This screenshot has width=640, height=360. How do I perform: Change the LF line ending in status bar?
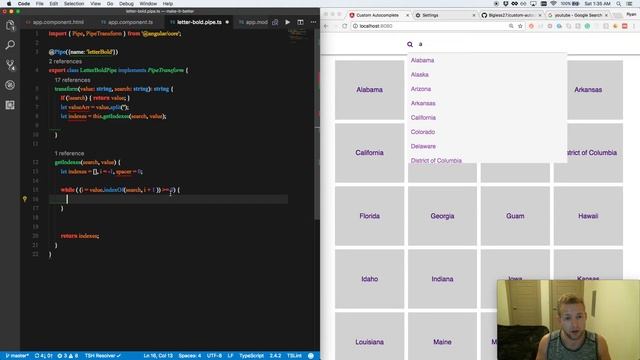click(x=230, y=356)
